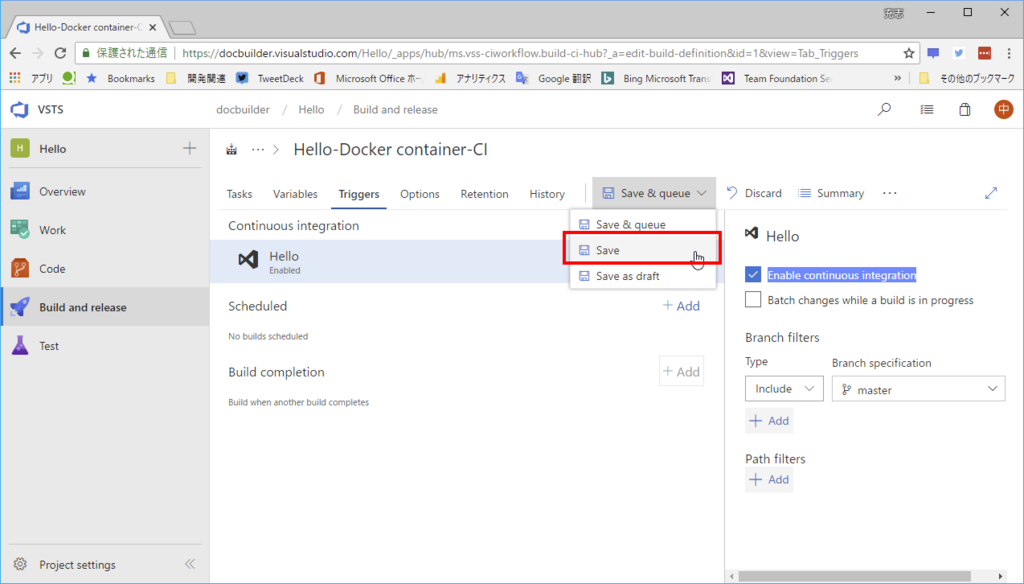Switch to the Options tab

(420, 194)
